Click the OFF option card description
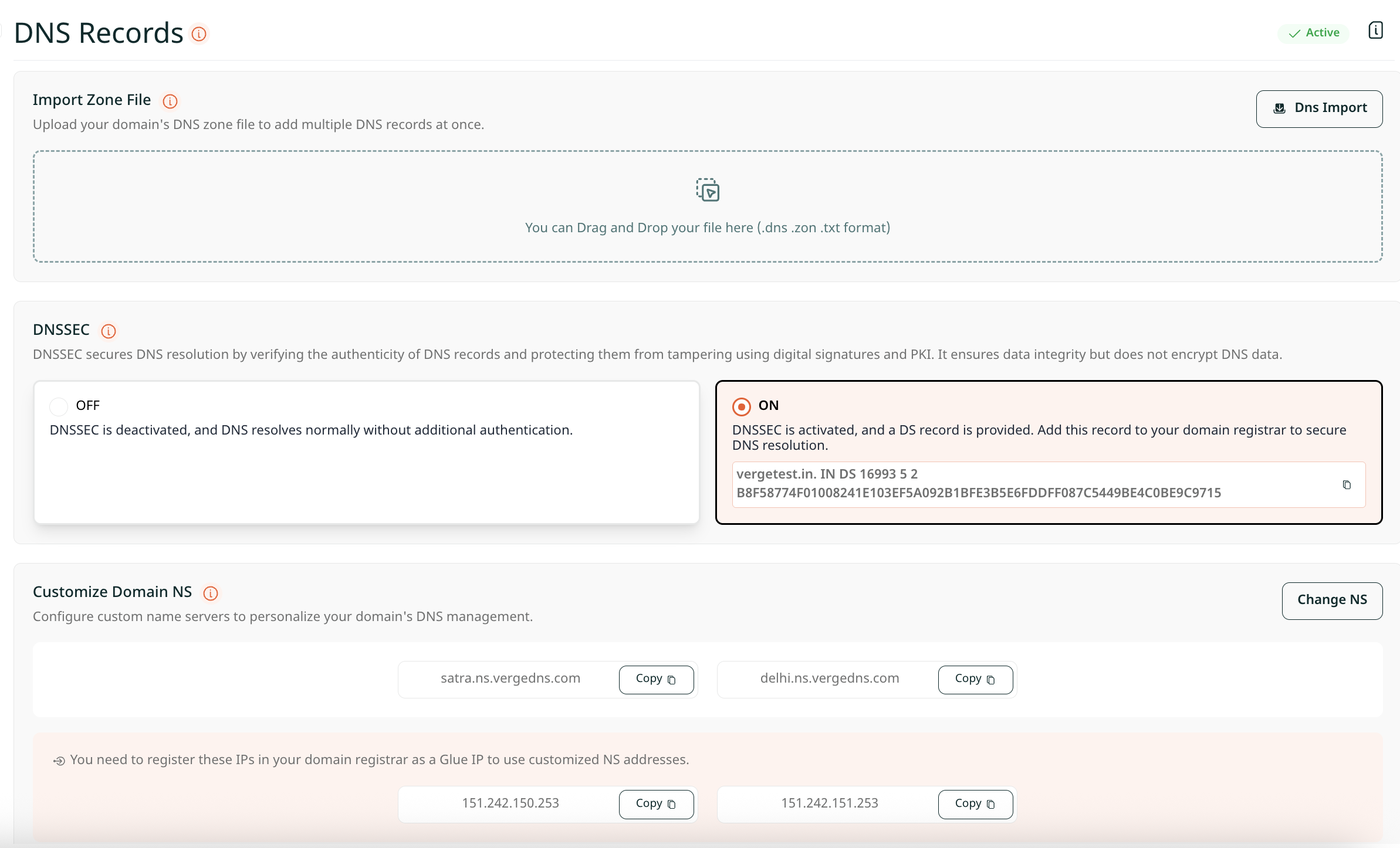 click(x=311, y=430)
